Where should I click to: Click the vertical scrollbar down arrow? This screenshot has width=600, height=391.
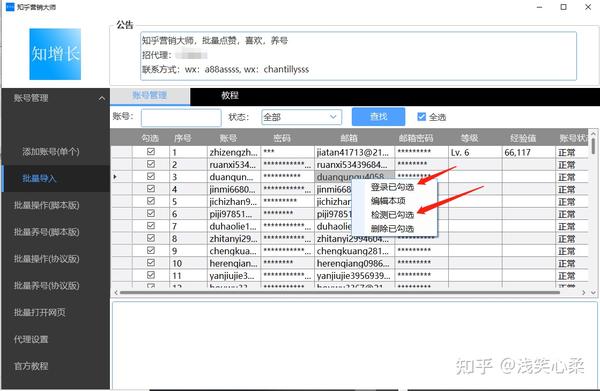(x=593, y=292)
